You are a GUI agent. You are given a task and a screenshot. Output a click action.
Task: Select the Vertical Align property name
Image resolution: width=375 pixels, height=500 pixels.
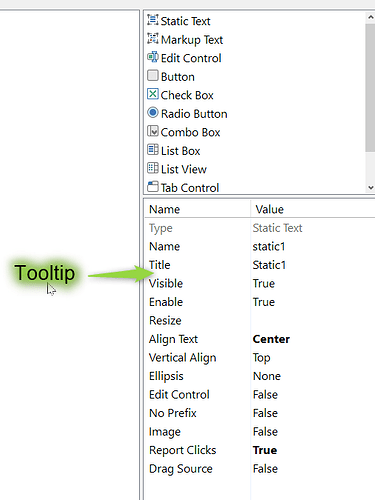pyautogui.click(x=183, y=358)
